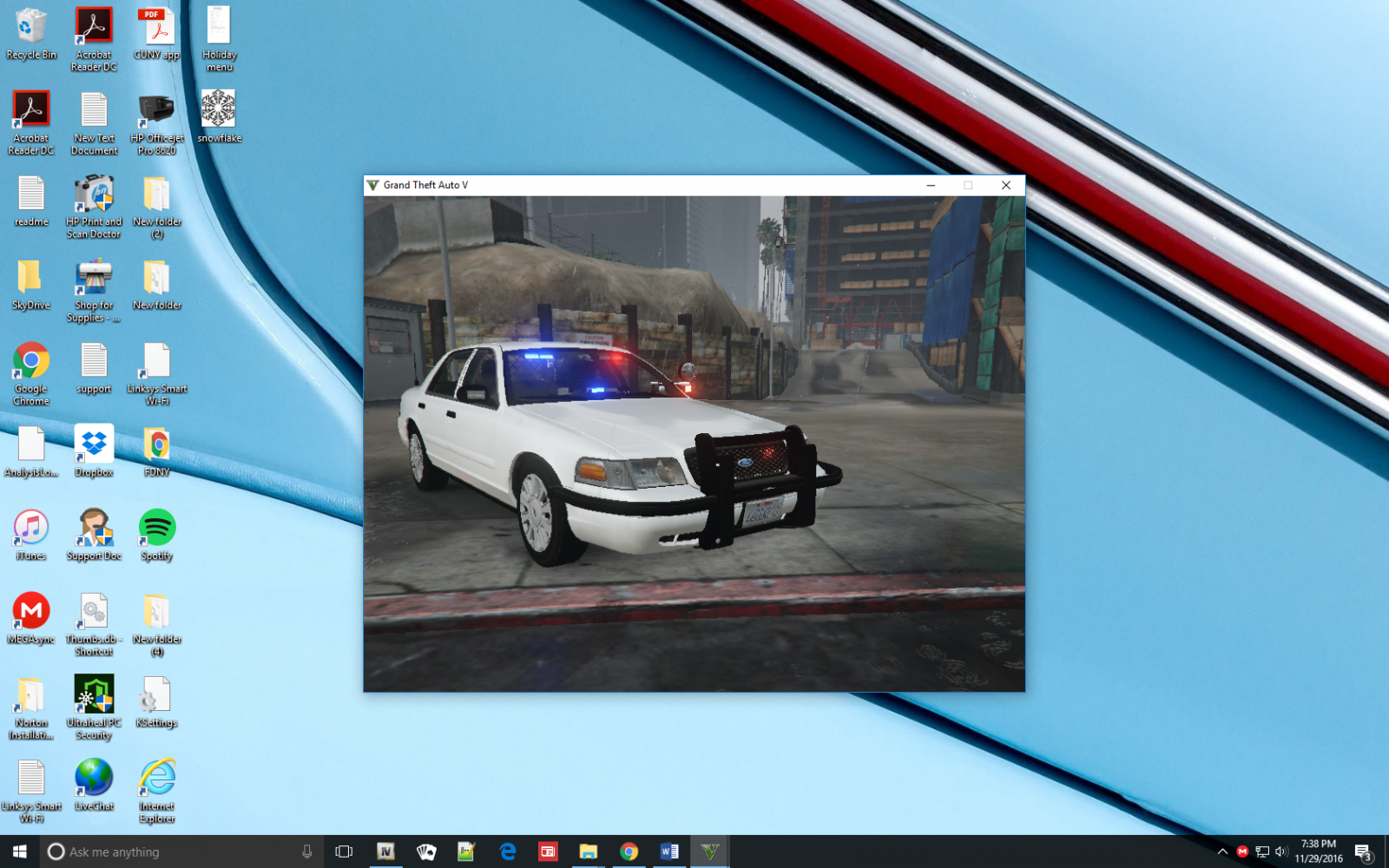Screen dimensions: 1389x868
Task: Open the Action Center notifications
Action: (1363, 852)
